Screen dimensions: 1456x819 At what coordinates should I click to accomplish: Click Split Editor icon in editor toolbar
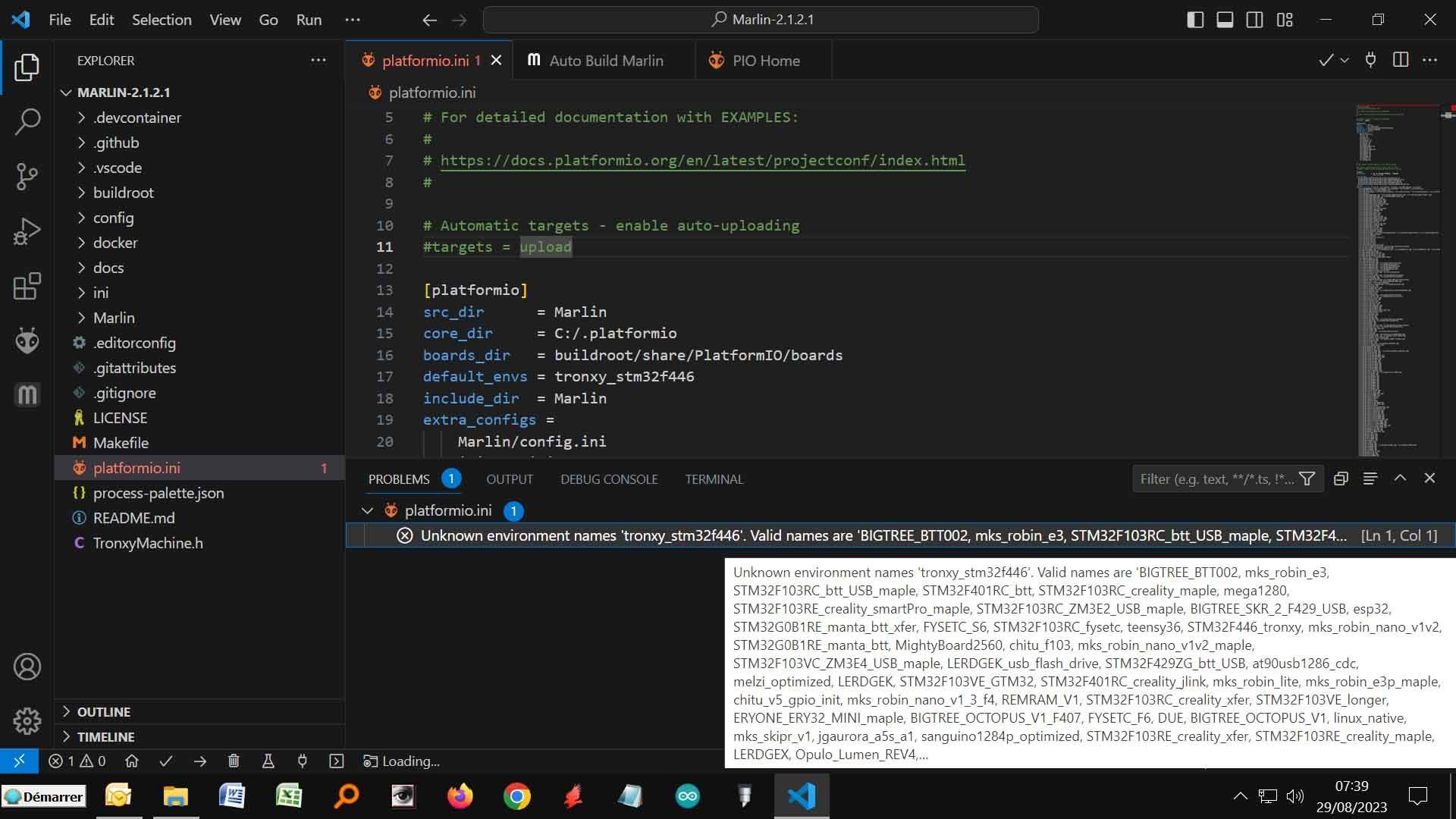coord(1401,60)
